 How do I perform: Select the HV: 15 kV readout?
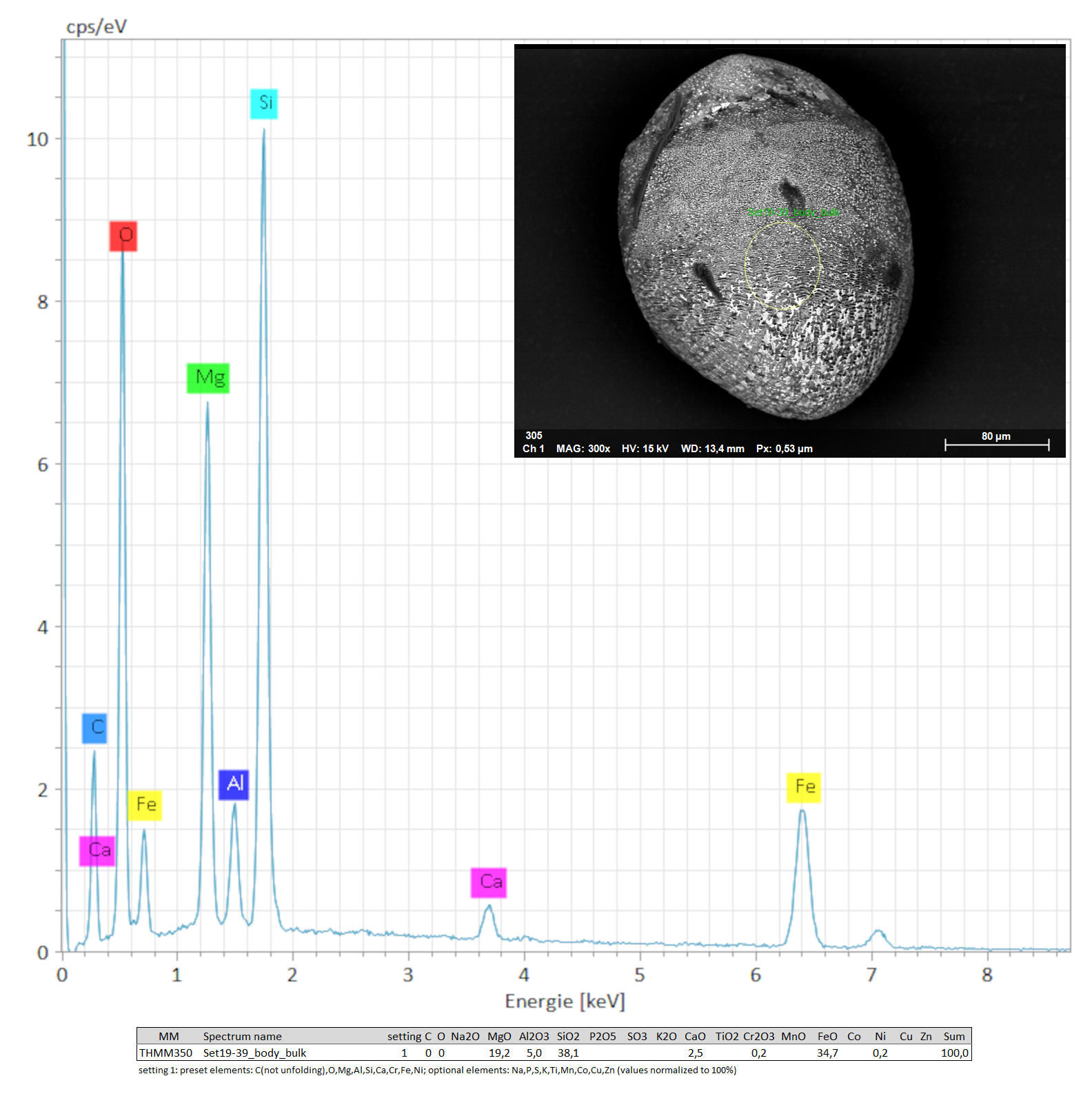[x=645, y=449]
